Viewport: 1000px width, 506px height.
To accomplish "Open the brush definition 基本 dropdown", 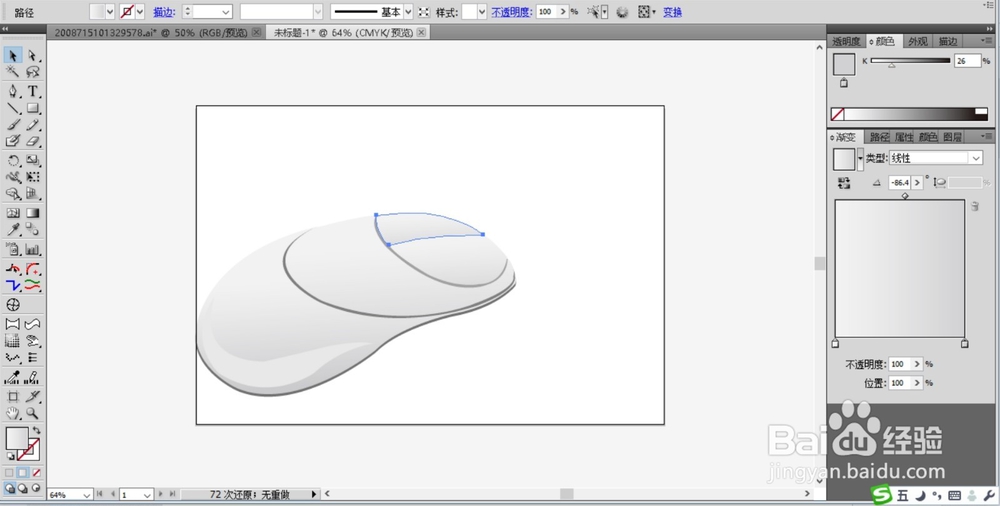I will click(x=408, y=11).
